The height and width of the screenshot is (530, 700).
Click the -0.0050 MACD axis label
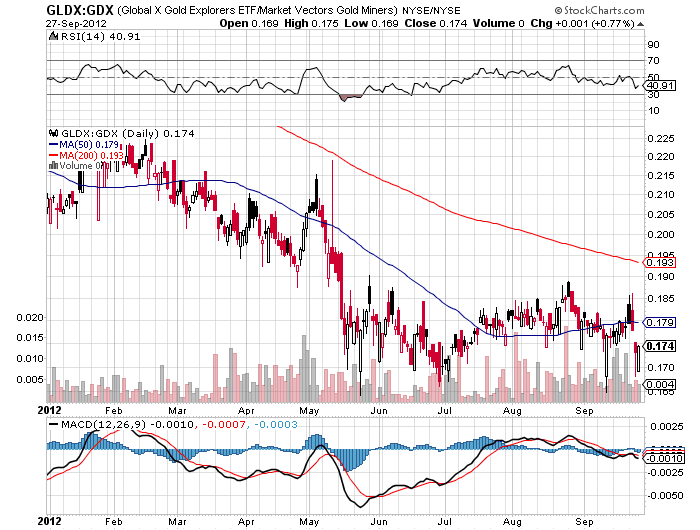pos(665,496)
